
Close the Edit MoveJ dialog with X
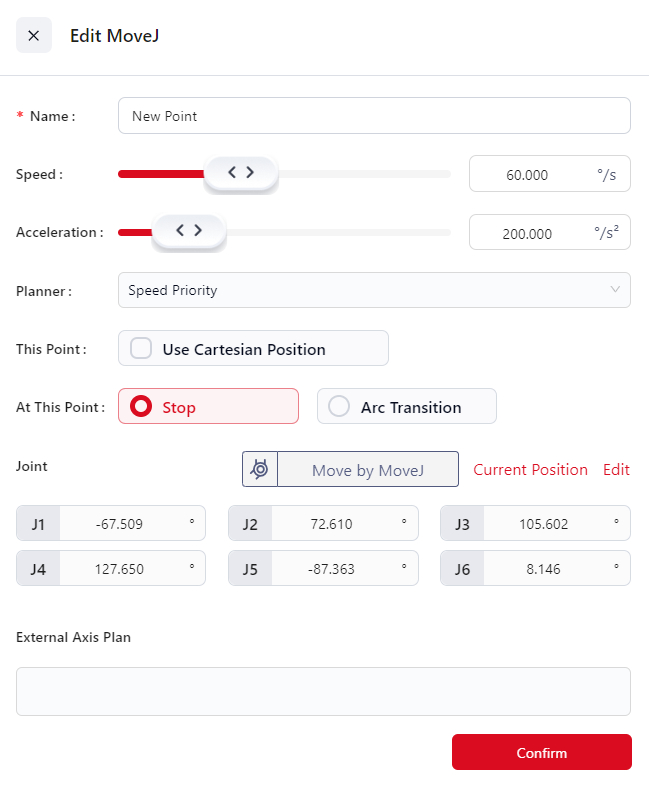34,36
